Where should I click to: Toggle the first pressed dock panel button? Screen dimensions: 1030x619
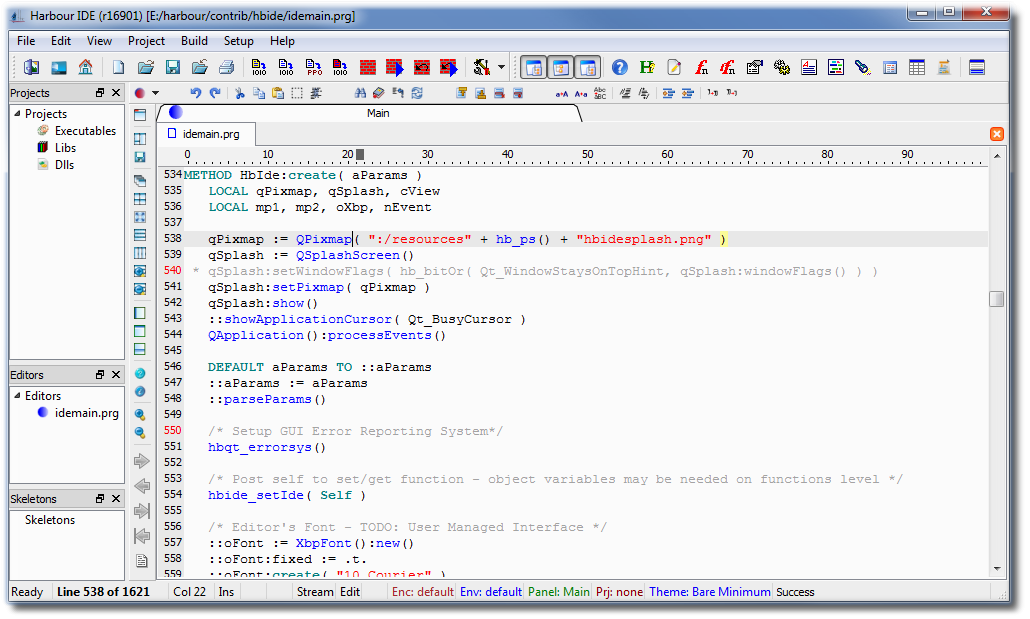535,68
